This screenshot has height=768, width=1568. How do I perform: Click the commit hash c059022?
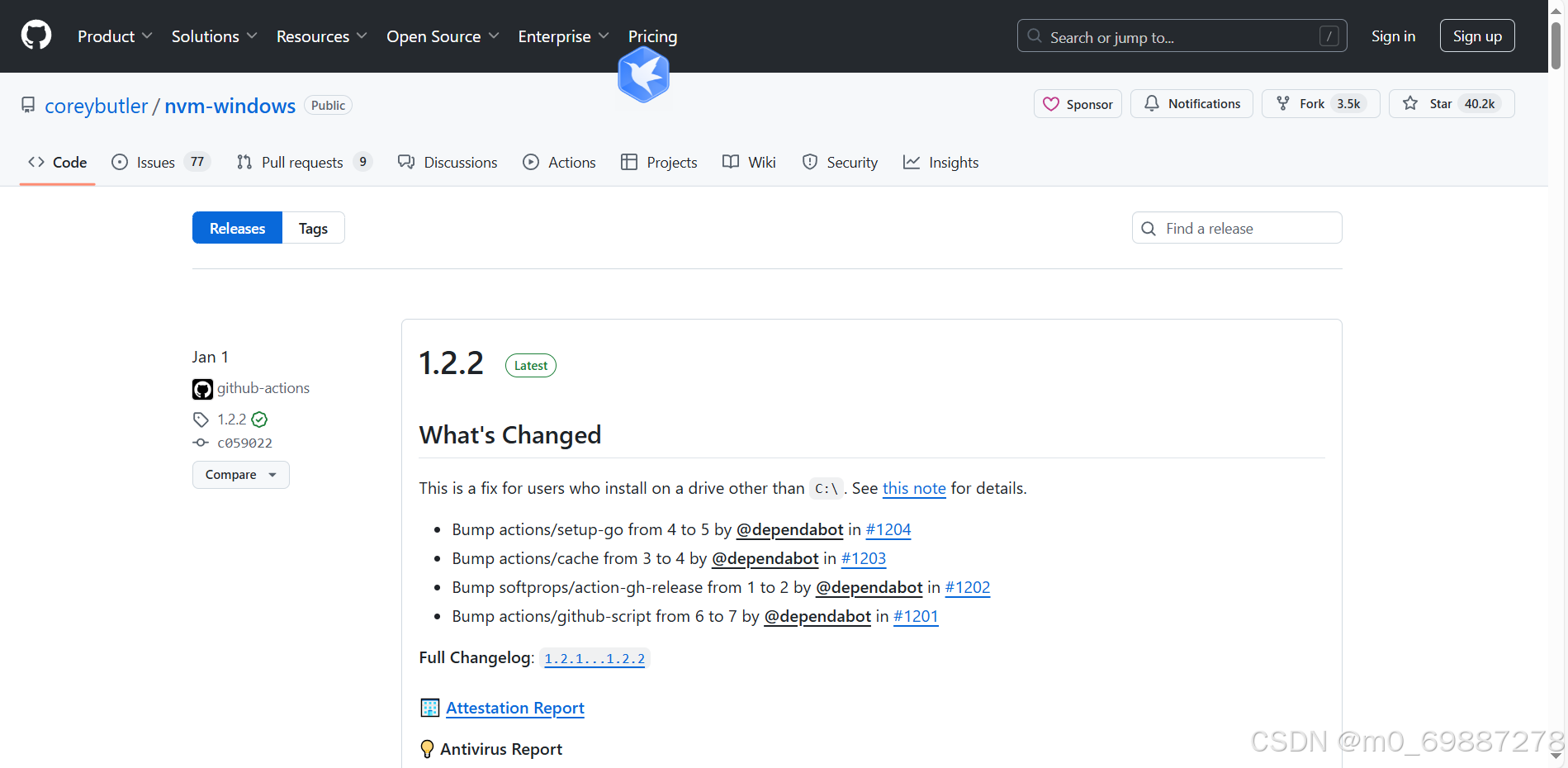click(245, 443)
